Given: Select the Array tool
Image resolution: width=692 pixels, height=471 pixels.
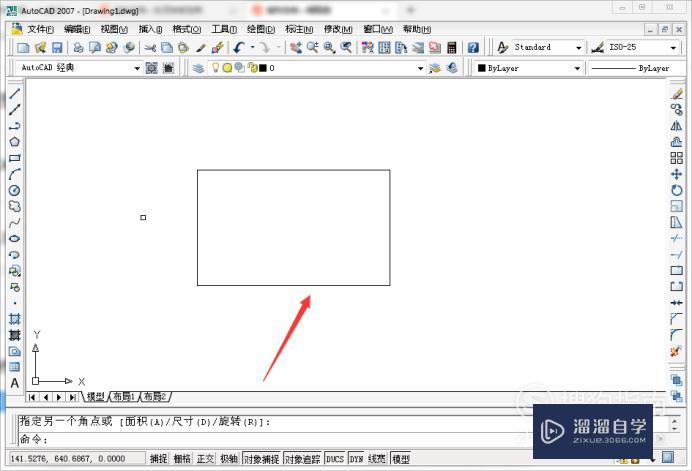Looking at the screenshot, I should (x=677, y=158).
